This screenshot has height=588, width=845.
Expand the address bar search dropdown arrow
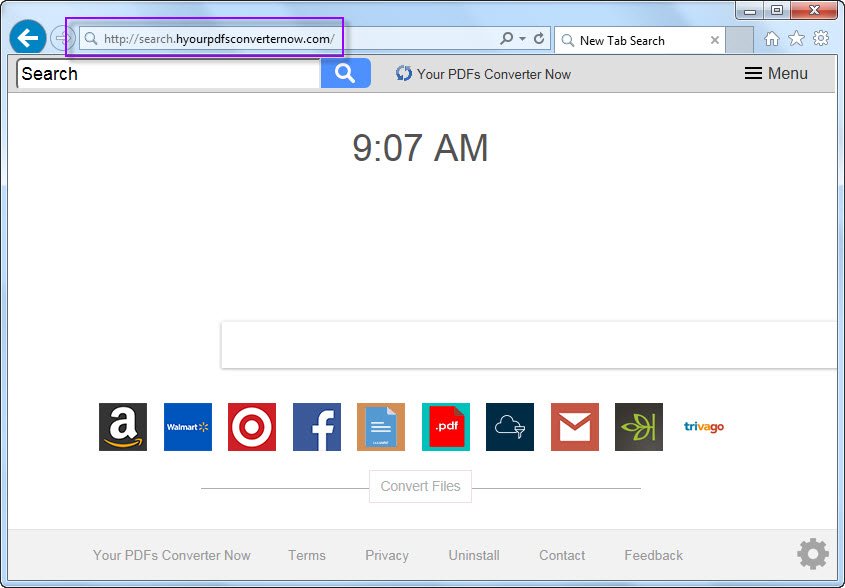tap(522, 39)
